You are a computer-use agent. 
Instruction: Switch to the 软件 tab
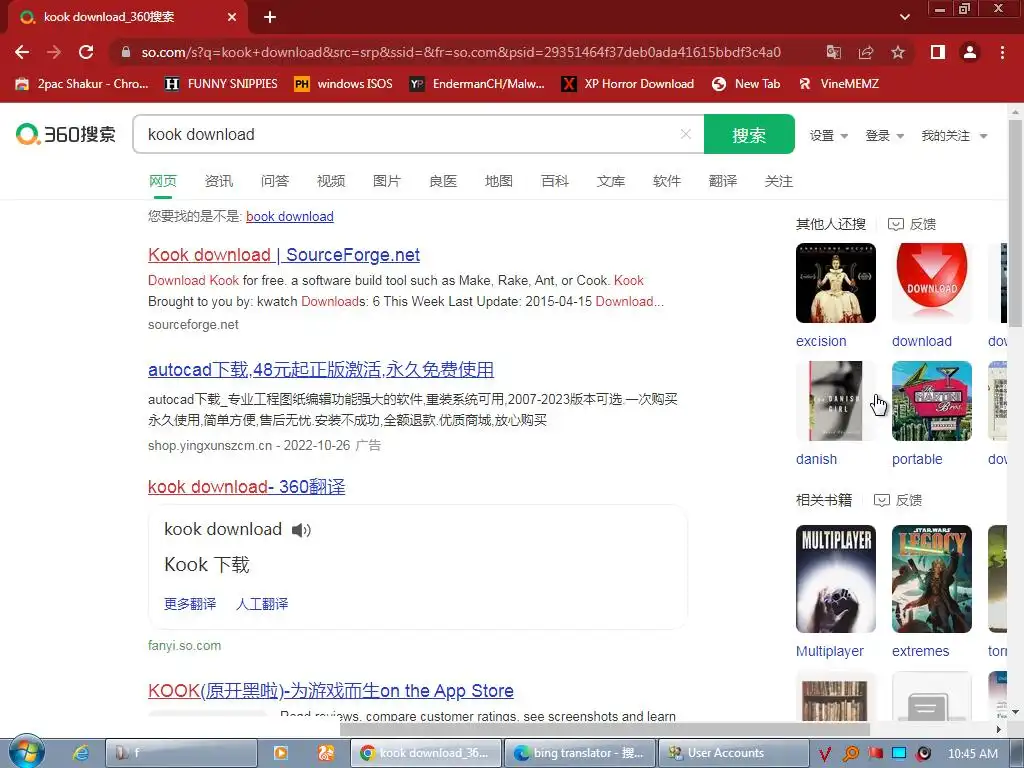(x=667, y=181)
